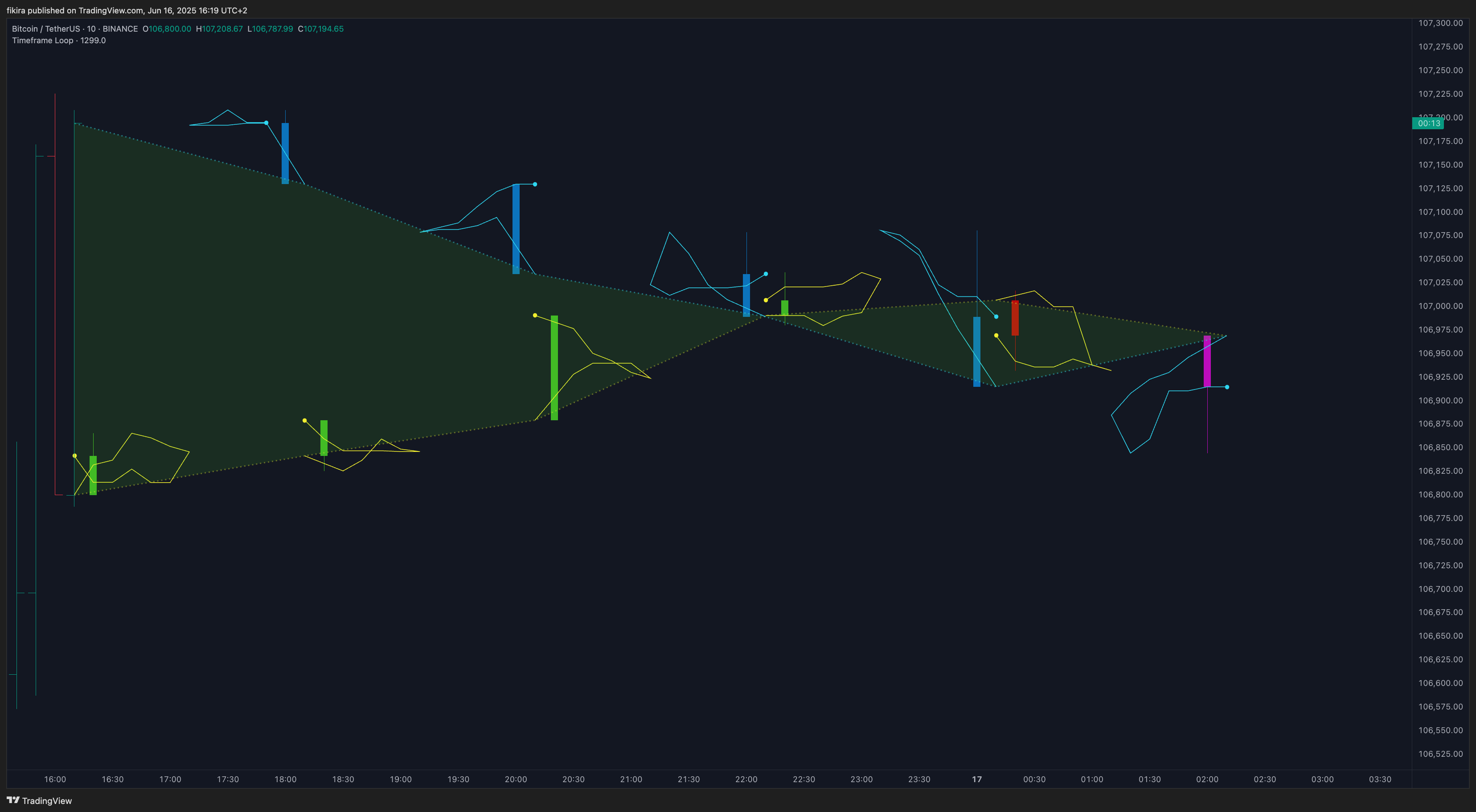Click the 19:00 time axis label
1476x812 pixels.
(401, 779)
